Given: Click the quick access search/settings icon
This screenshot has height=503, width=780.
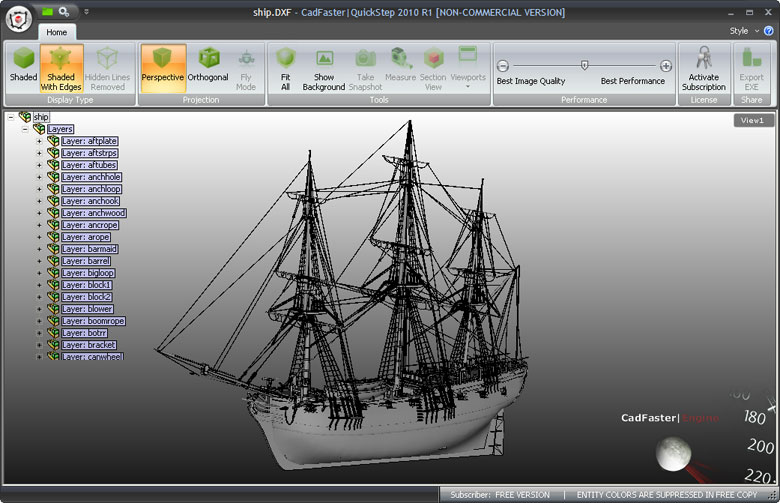Looking at the screenshot, I should [64, 11].
